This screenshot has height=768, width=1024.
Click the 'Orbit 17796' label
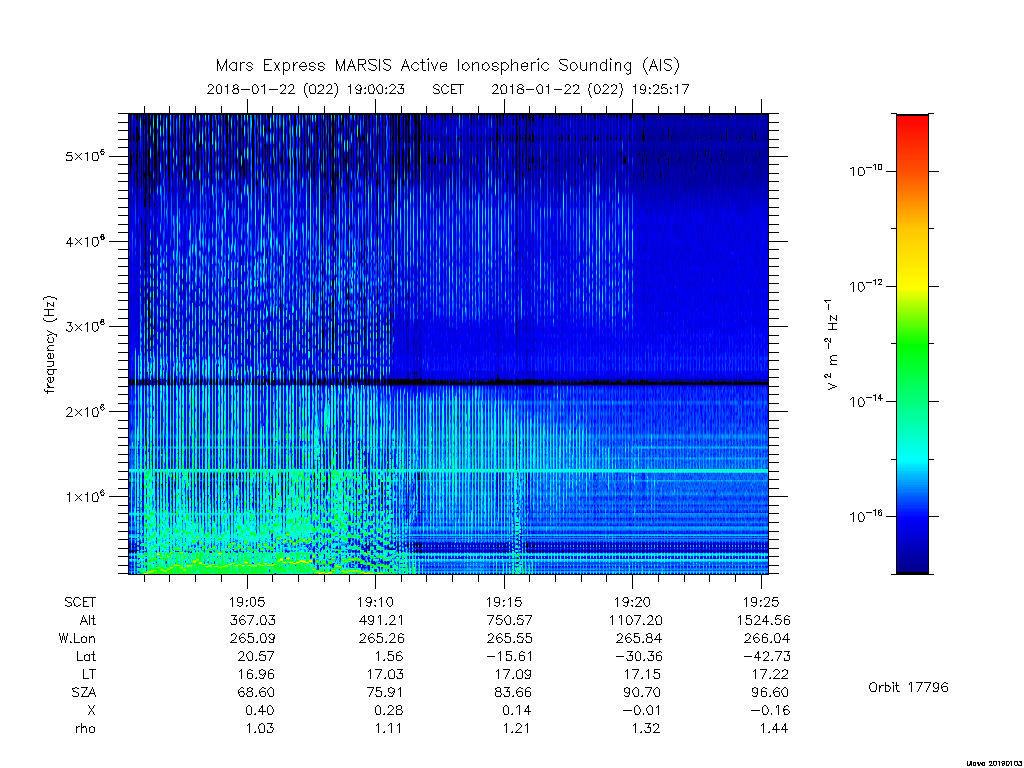(x=908, y=687)
